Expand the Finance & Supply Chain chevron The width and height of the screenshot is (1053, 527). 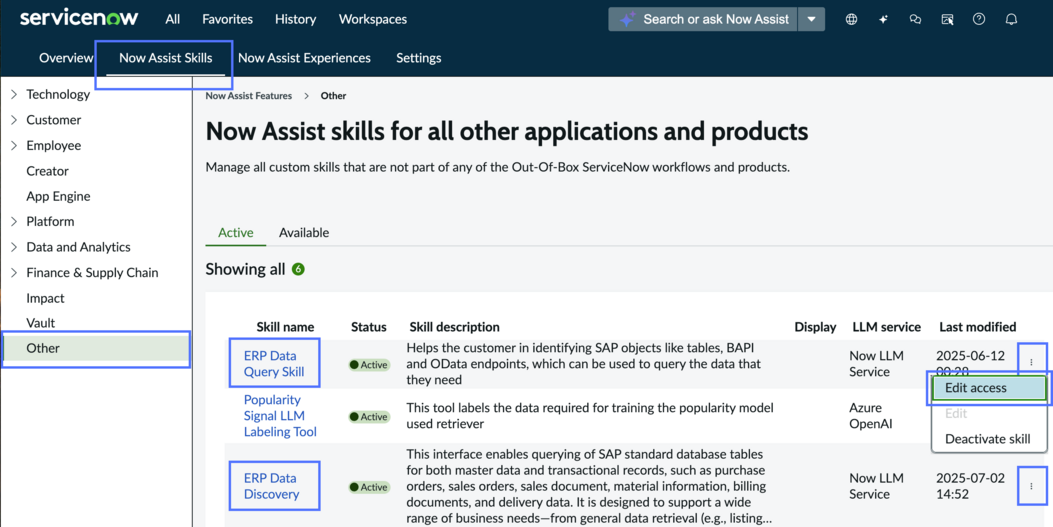(x=14, y=273)
